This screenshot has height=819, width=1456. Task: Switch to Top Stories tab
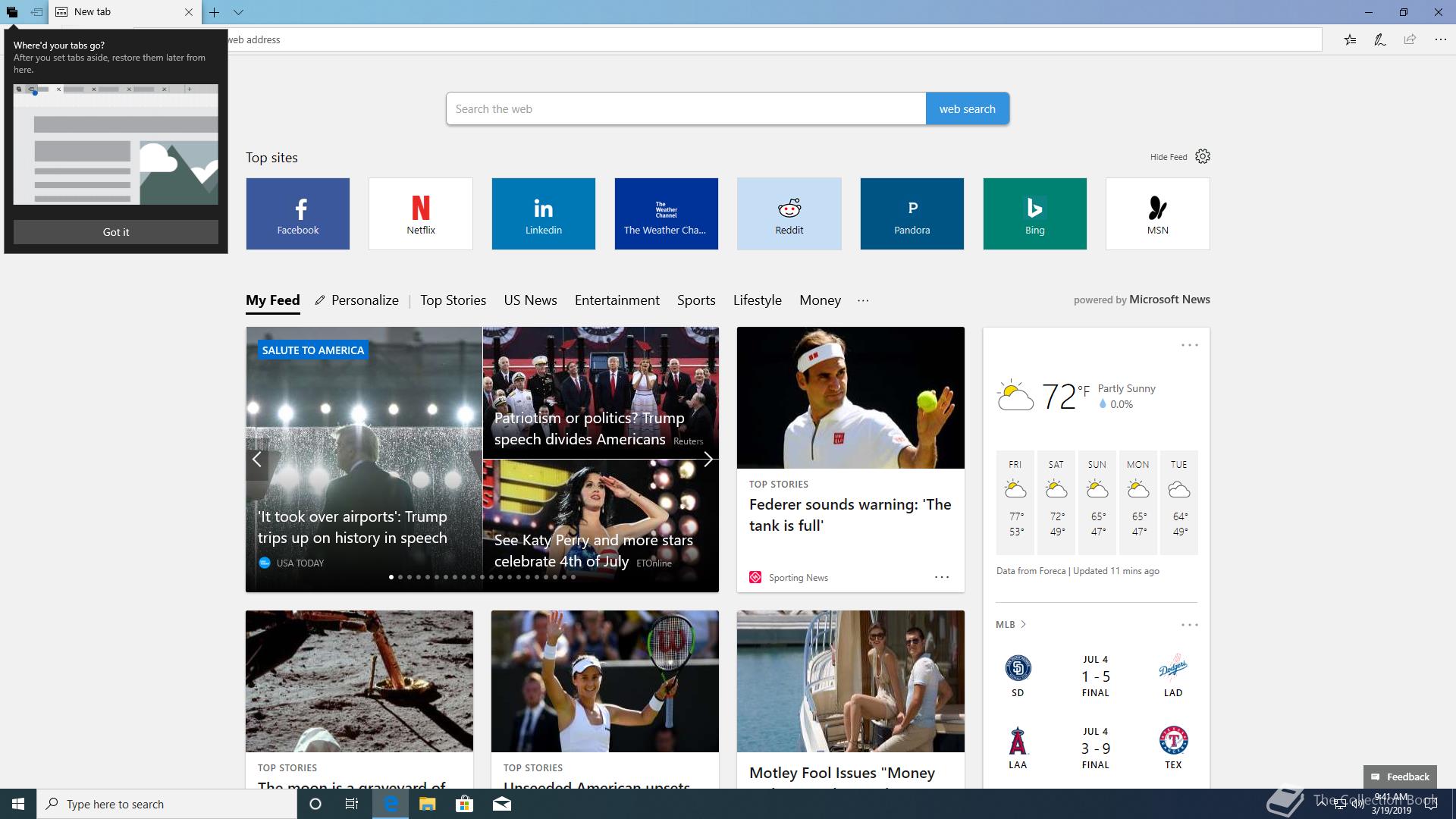coord(453,300)
